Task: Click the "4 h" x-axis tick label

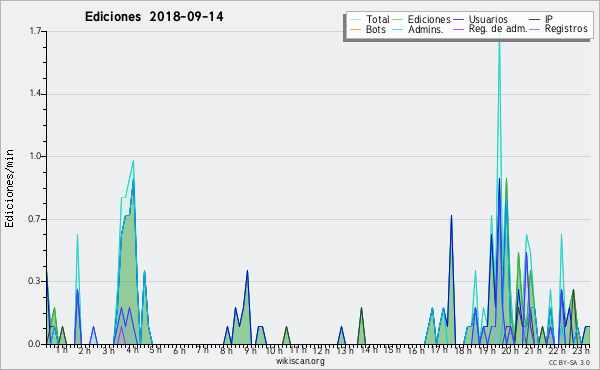Action: pos(132,350)
